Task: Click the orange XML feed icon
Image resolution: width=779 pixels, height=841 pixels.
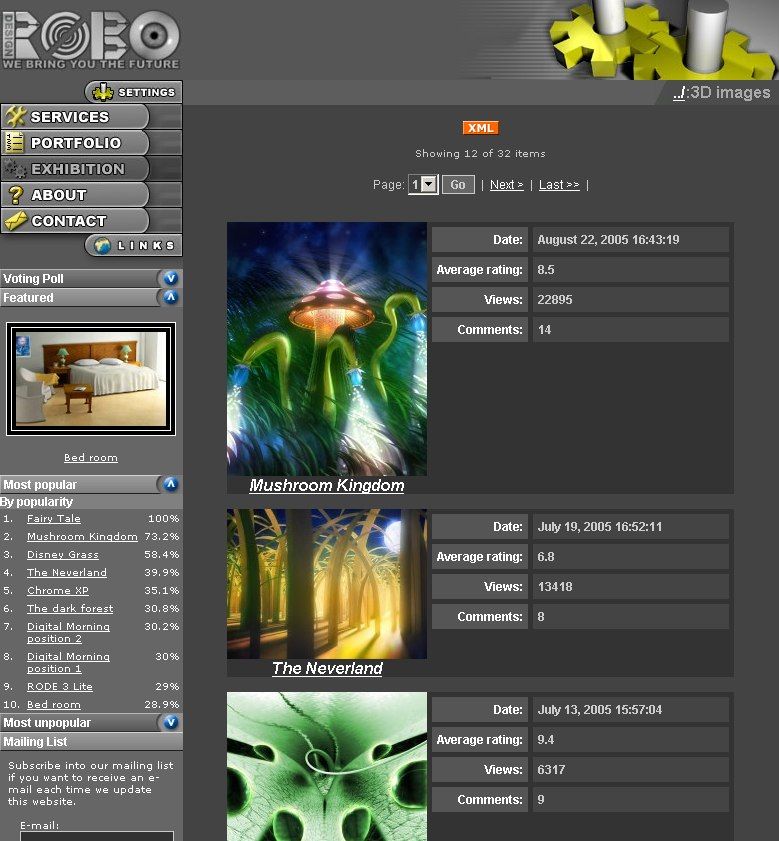Action: click(480, 128)
